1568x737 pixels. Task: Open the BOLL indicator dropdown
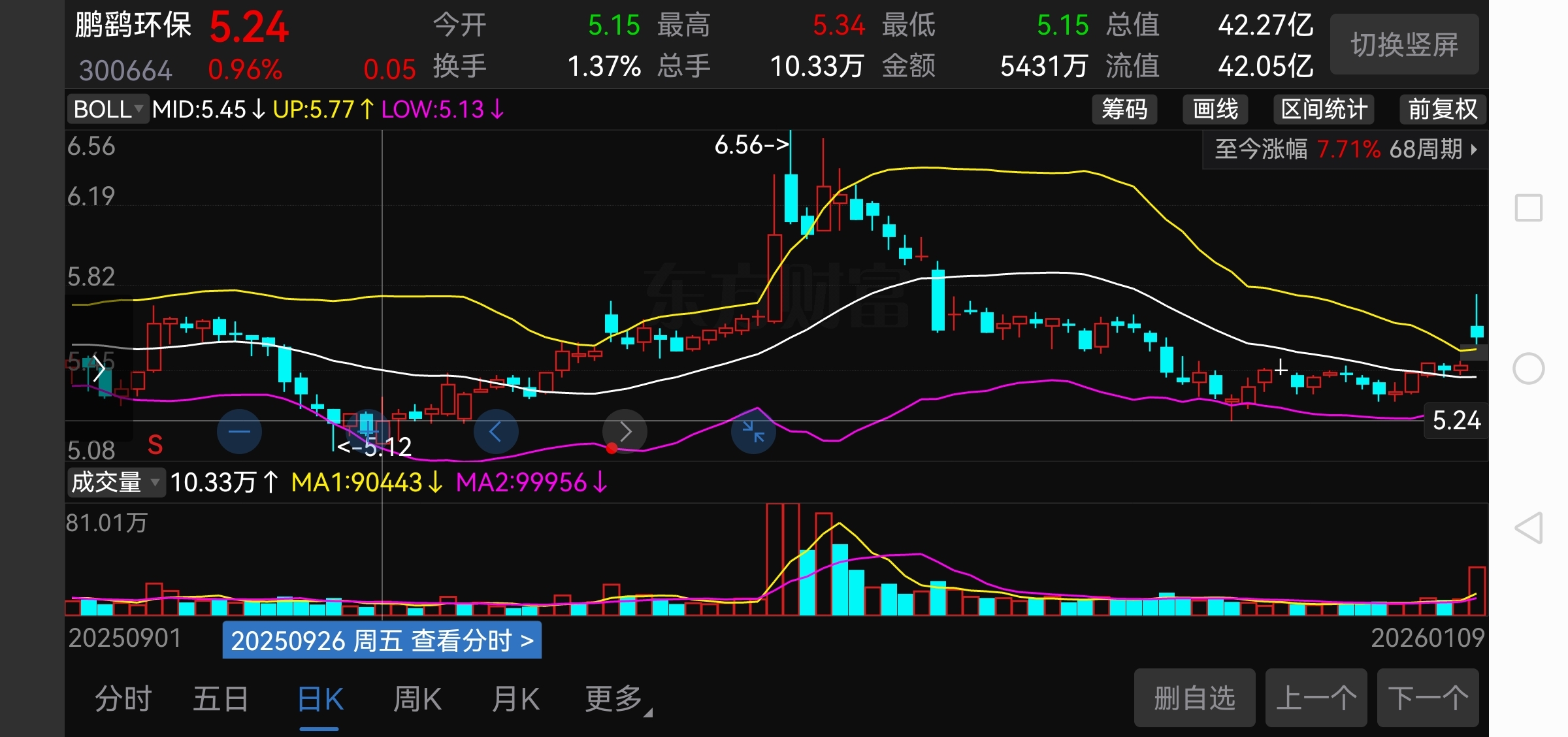tap(108, 109)
